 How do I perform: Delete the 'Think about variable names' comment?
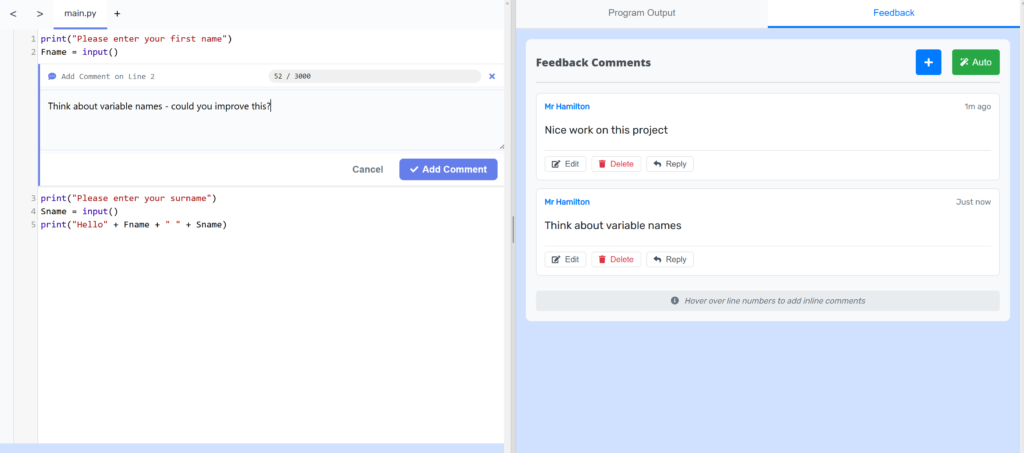pyautogui.click(x=614, y=259)
